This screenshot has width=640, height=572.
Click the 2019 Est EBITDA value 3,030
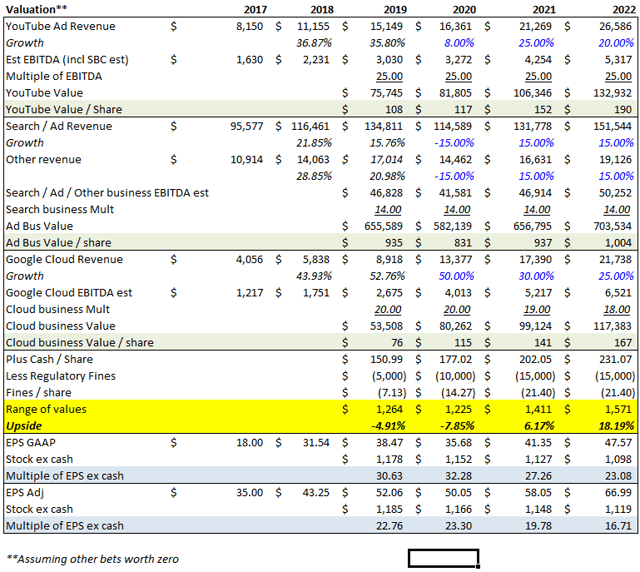click(389, 60)
